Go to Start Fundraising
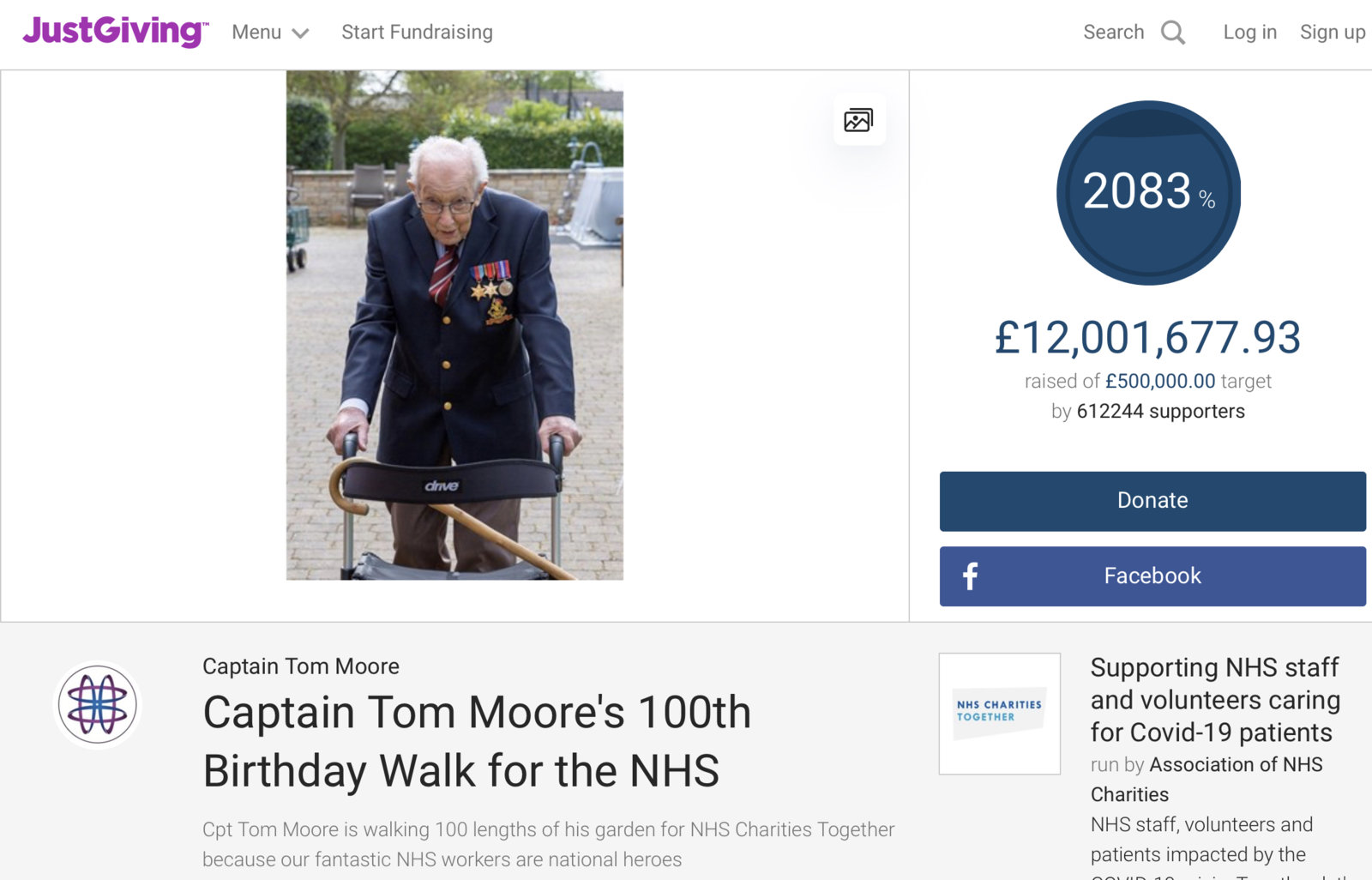 pos(417,33)
